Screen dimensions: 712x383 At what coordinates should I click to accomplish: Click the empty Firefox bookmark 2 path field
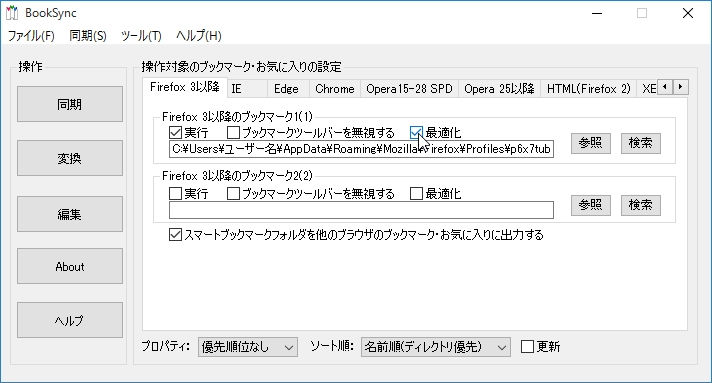[x=361, y=210]
